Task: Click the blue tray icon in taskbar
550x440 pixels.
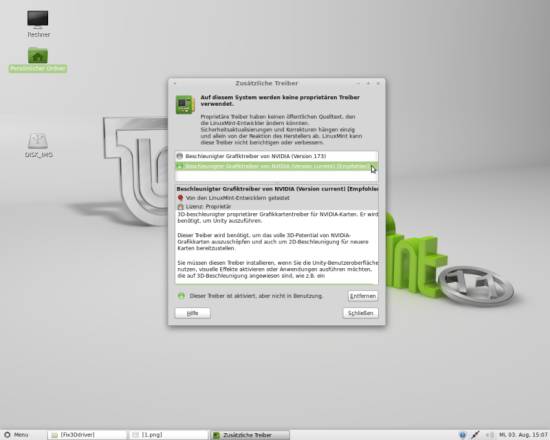Action: pos(462,435)
